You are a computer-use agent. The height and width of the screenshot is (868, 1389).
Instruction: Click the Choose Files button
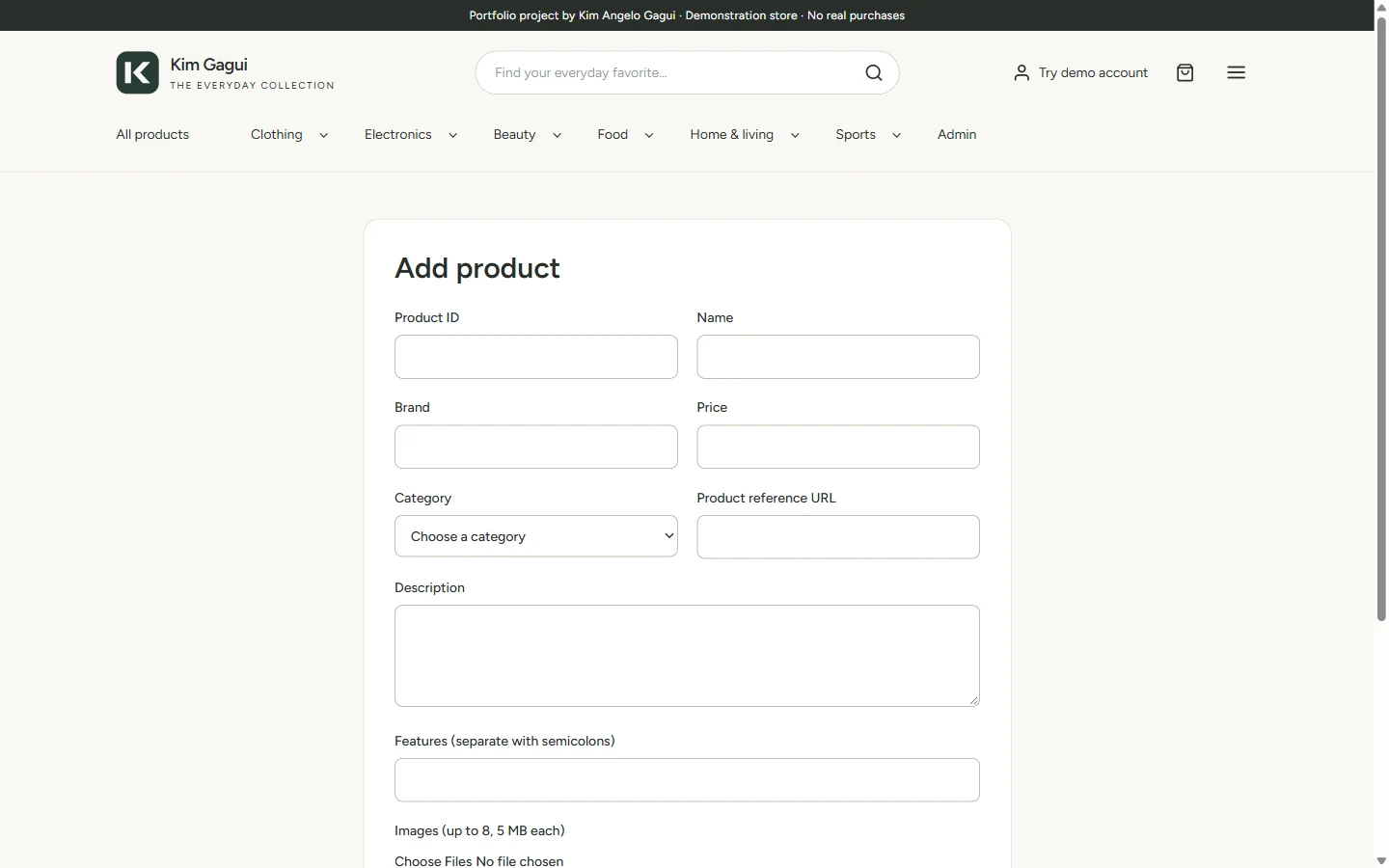pyautogui.click(x=431, y=861)
